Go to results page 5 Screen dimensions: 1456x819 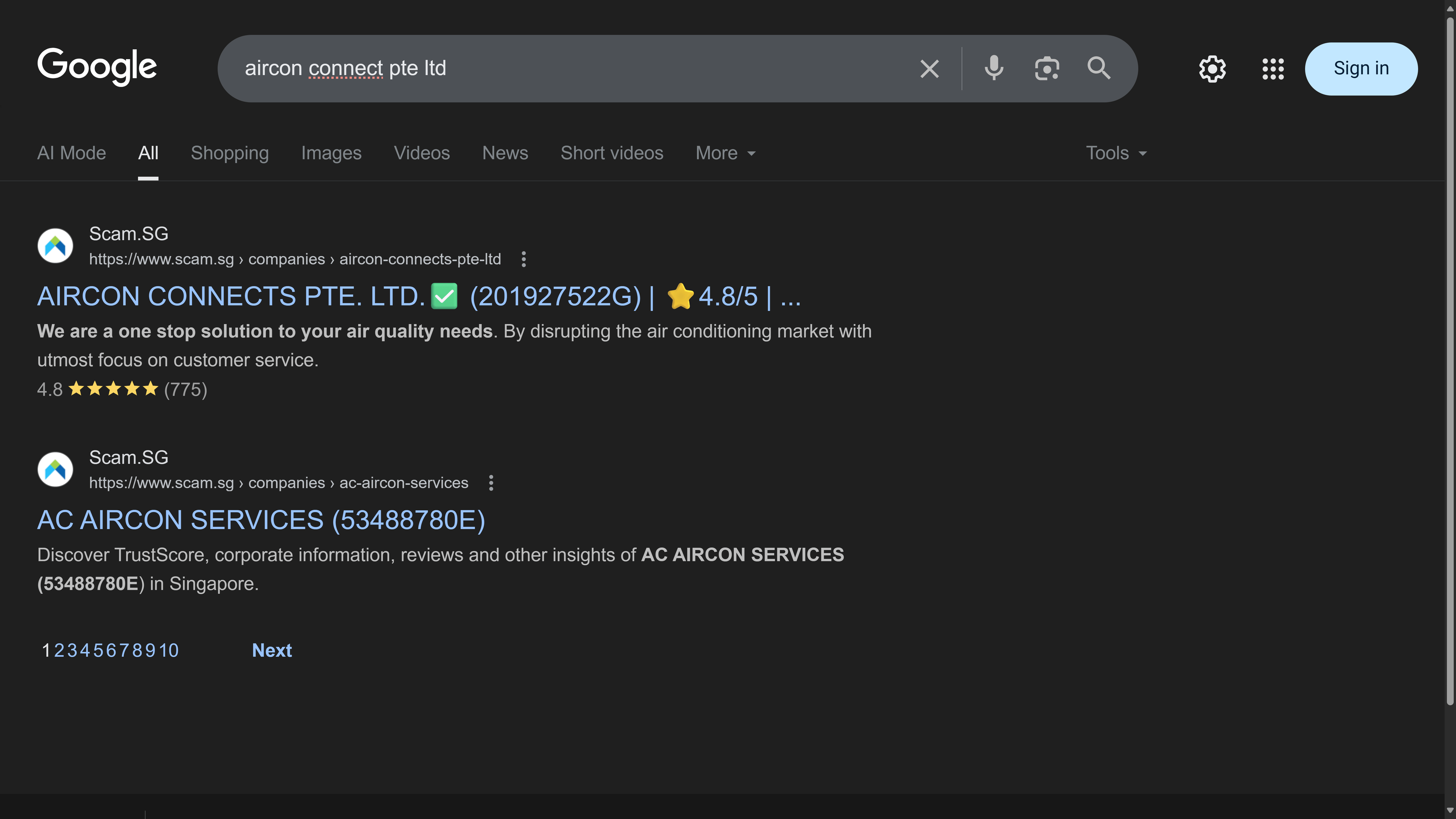click(98, 651)
